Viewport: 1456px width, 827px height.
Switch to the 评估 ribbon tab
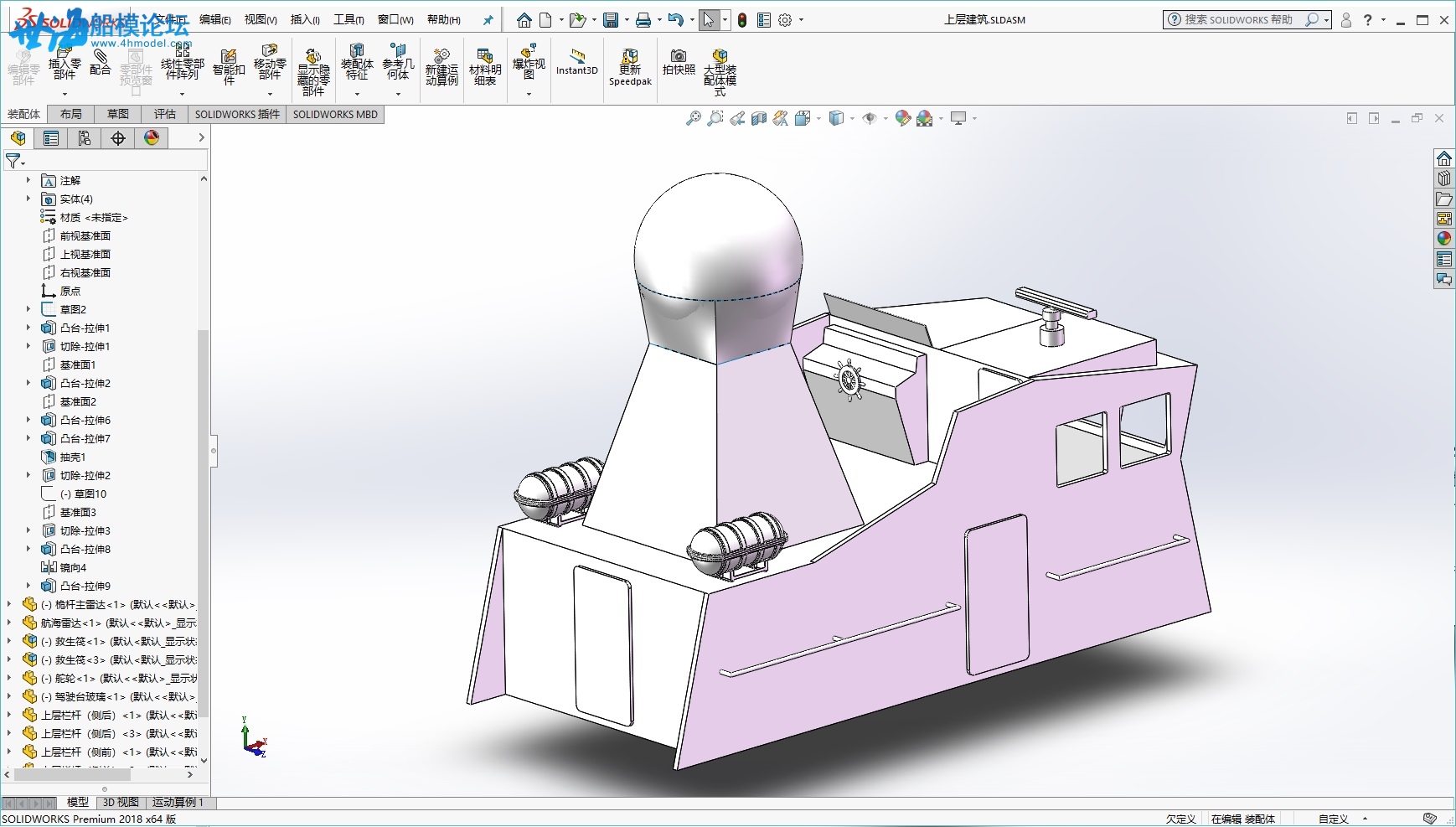coord(165,114)
